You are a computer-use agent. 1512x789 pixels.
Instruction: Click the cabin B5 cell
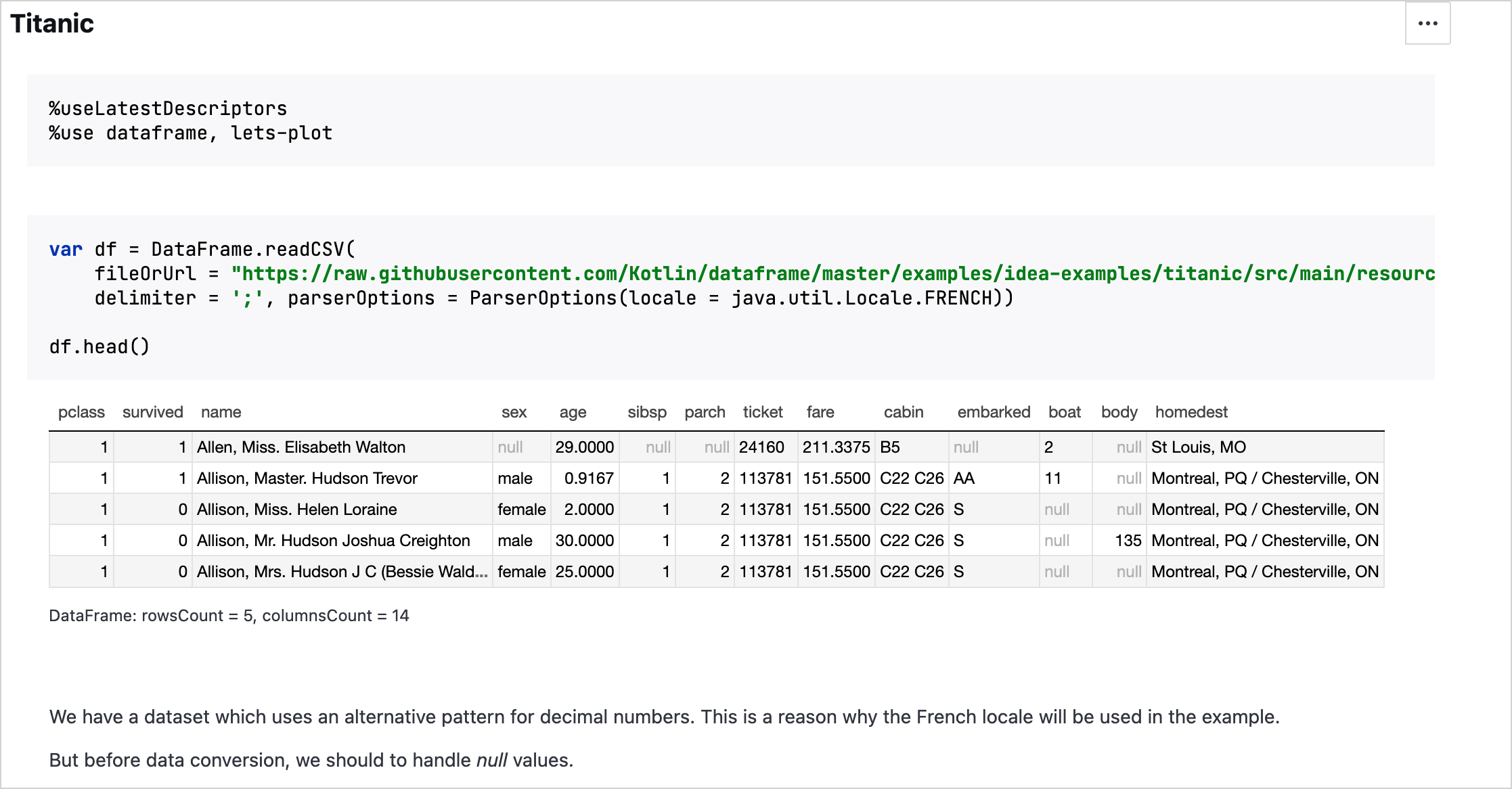pyautogui.click(x=890, y=447)
